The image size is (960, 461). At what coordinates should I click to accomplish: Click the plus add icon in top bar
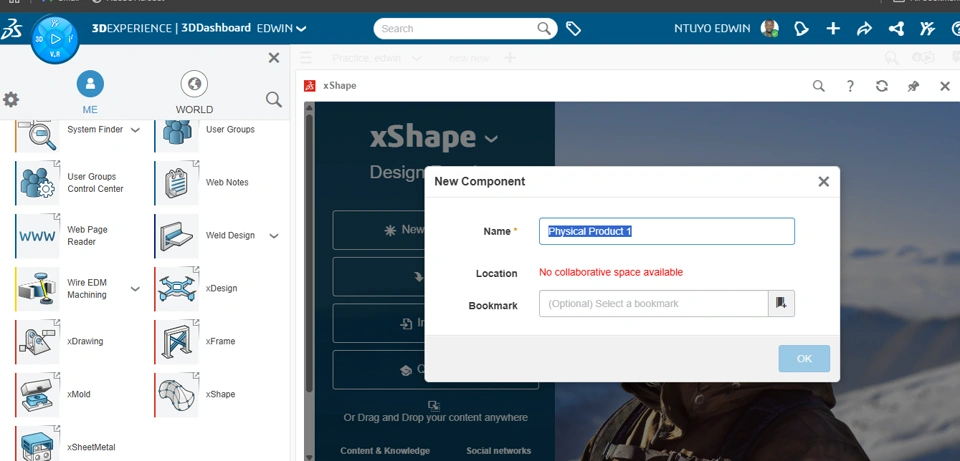[833, 29]
